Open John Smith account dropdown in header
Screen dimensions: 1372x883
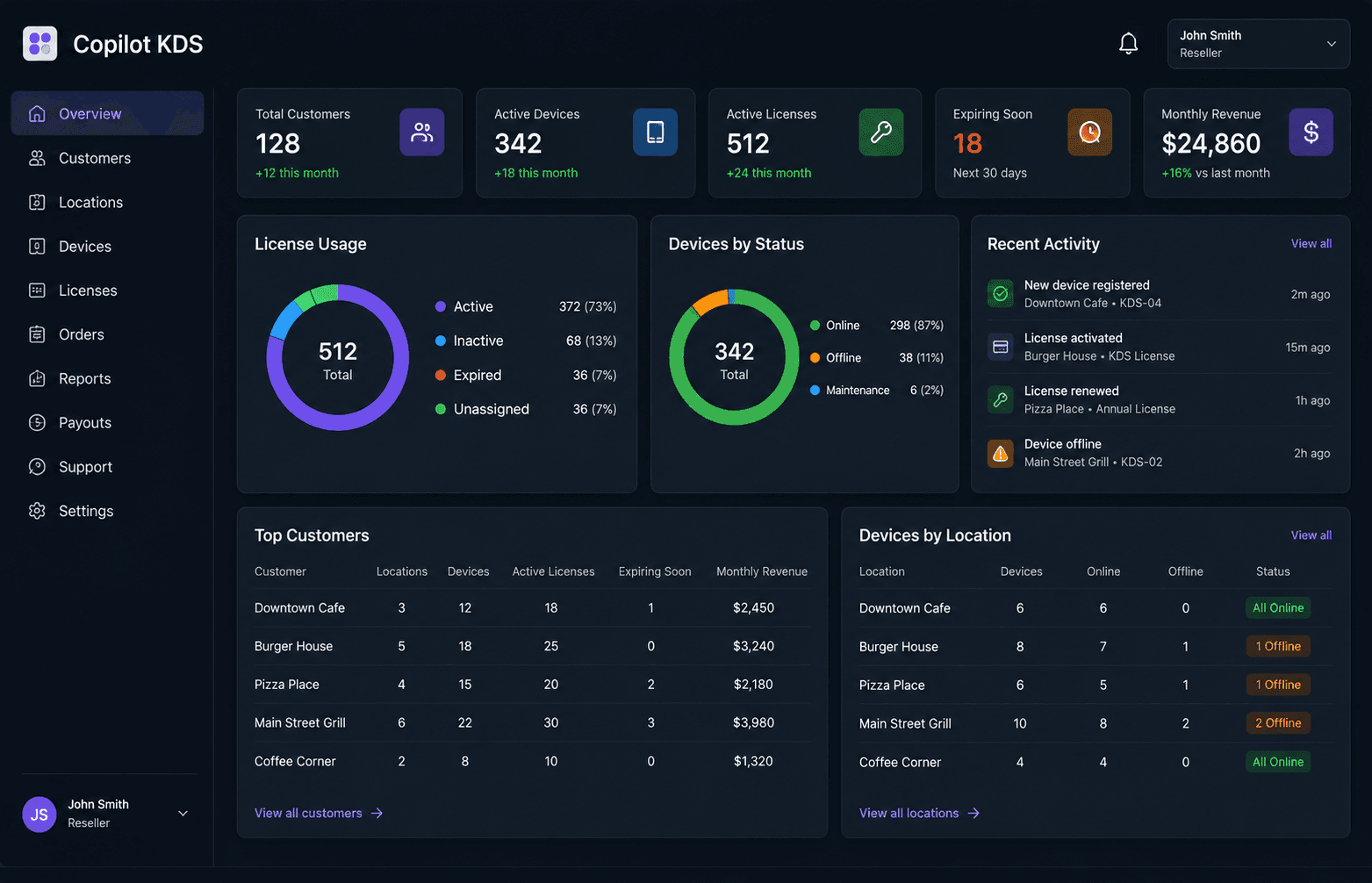tap(1258, 44)
